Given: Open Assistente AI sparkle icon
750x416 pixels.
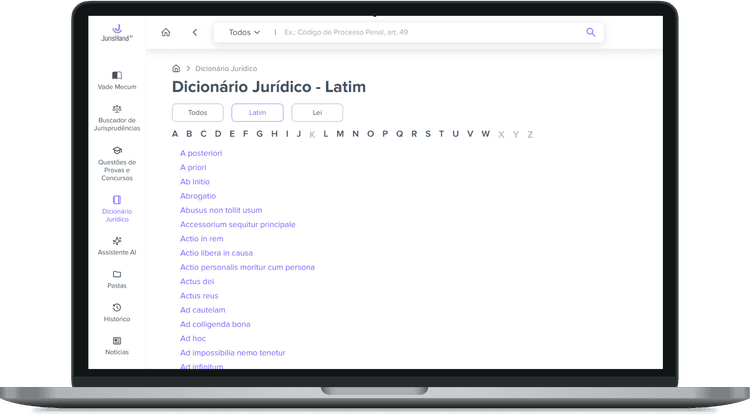Looking at the screenshot, I should pos(117,241).
